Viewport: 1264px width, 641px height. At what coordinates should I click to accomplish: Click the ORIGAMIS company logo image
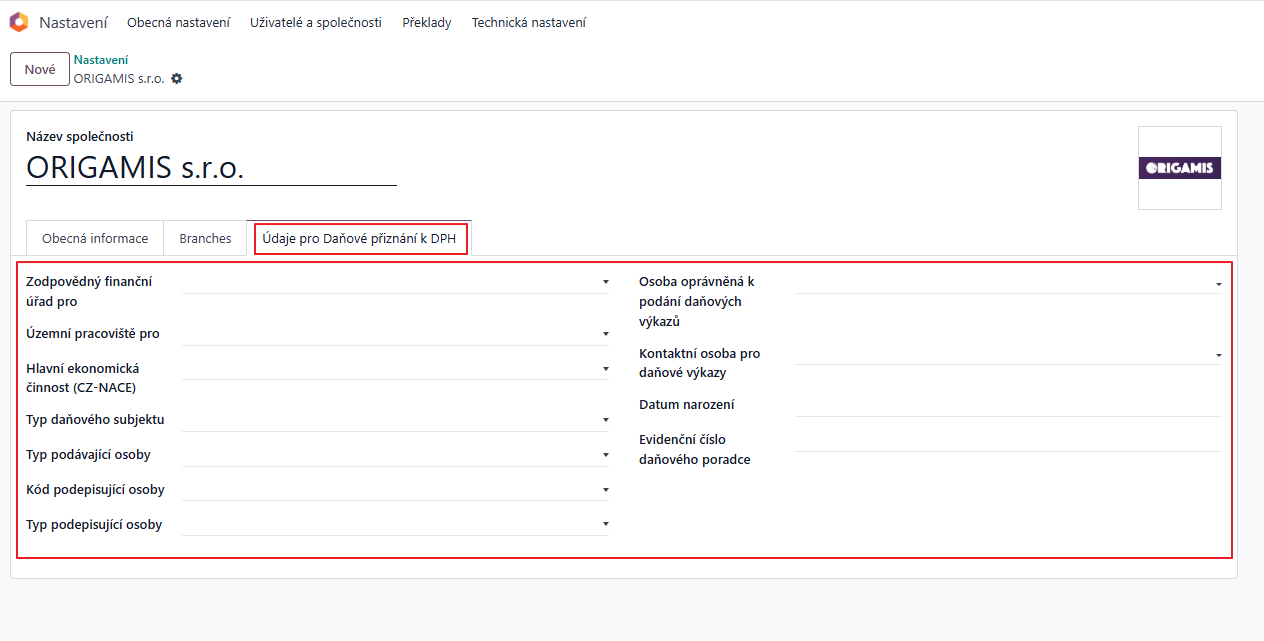tap(1179, 168)
